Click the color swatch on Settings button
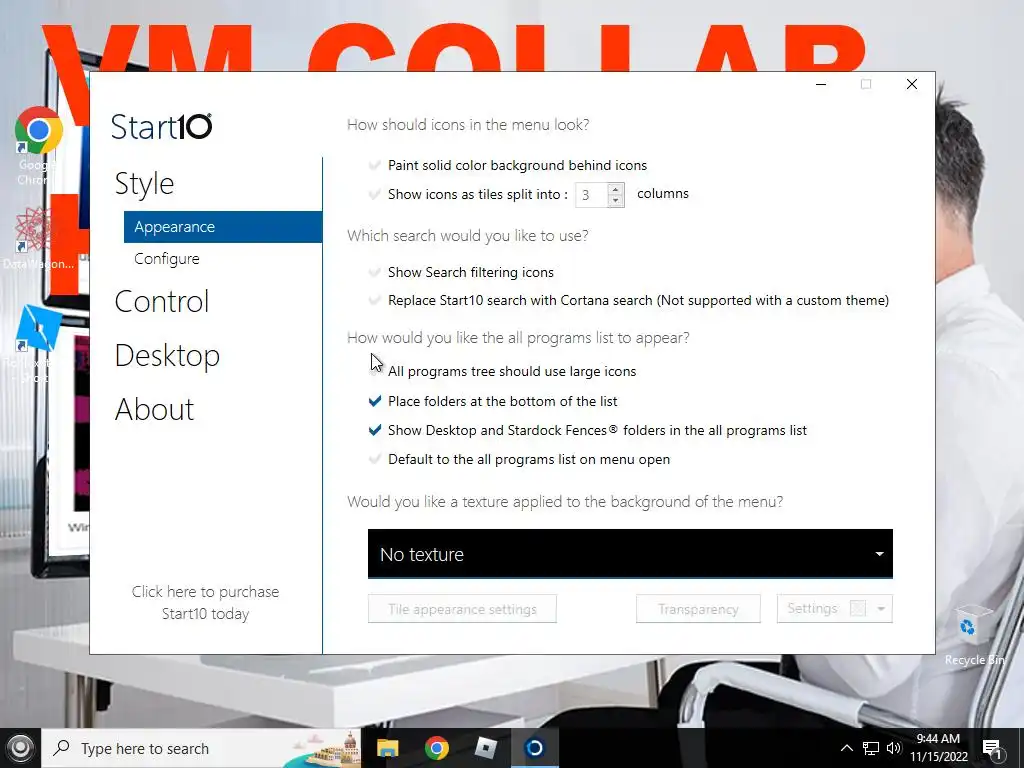 click(x=858, y=609)
